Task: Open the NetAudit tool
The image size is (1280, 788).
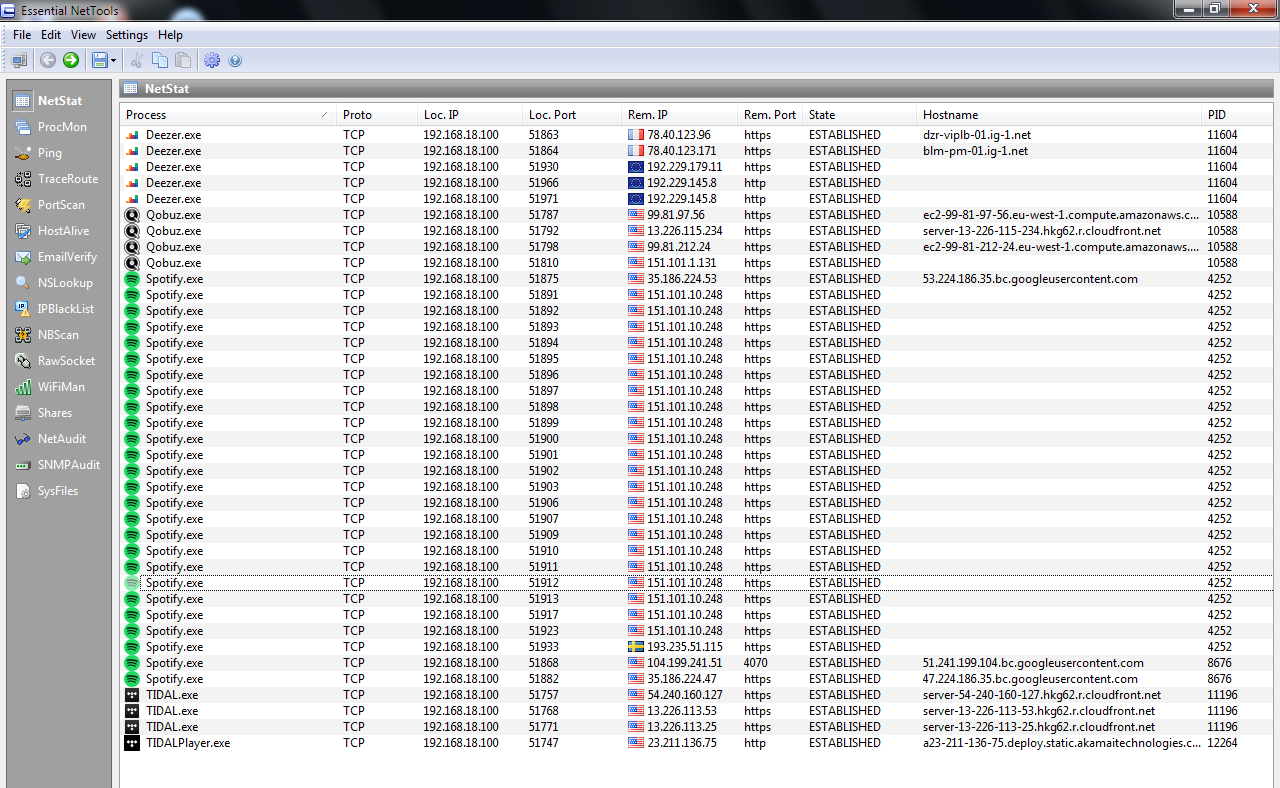Action: [x=51, y=439]
